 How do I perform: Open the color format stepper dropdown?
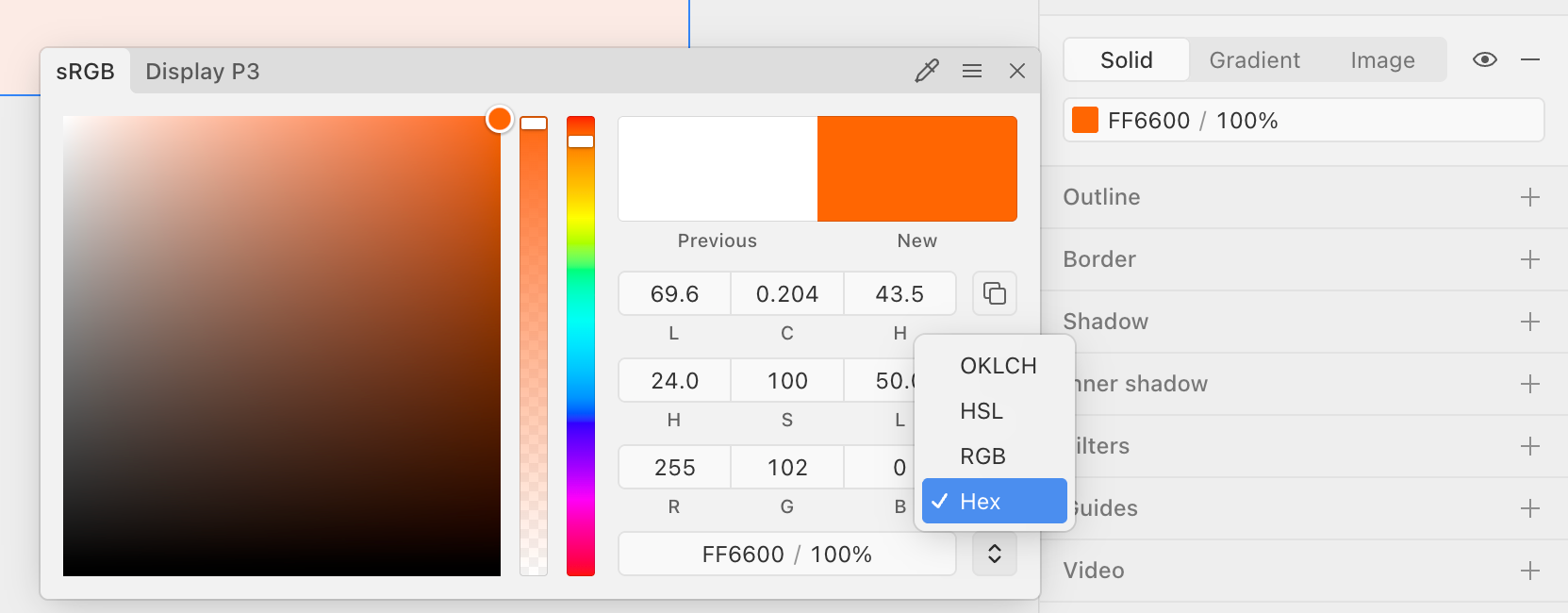pyautogui.click(x=994, y=555)
